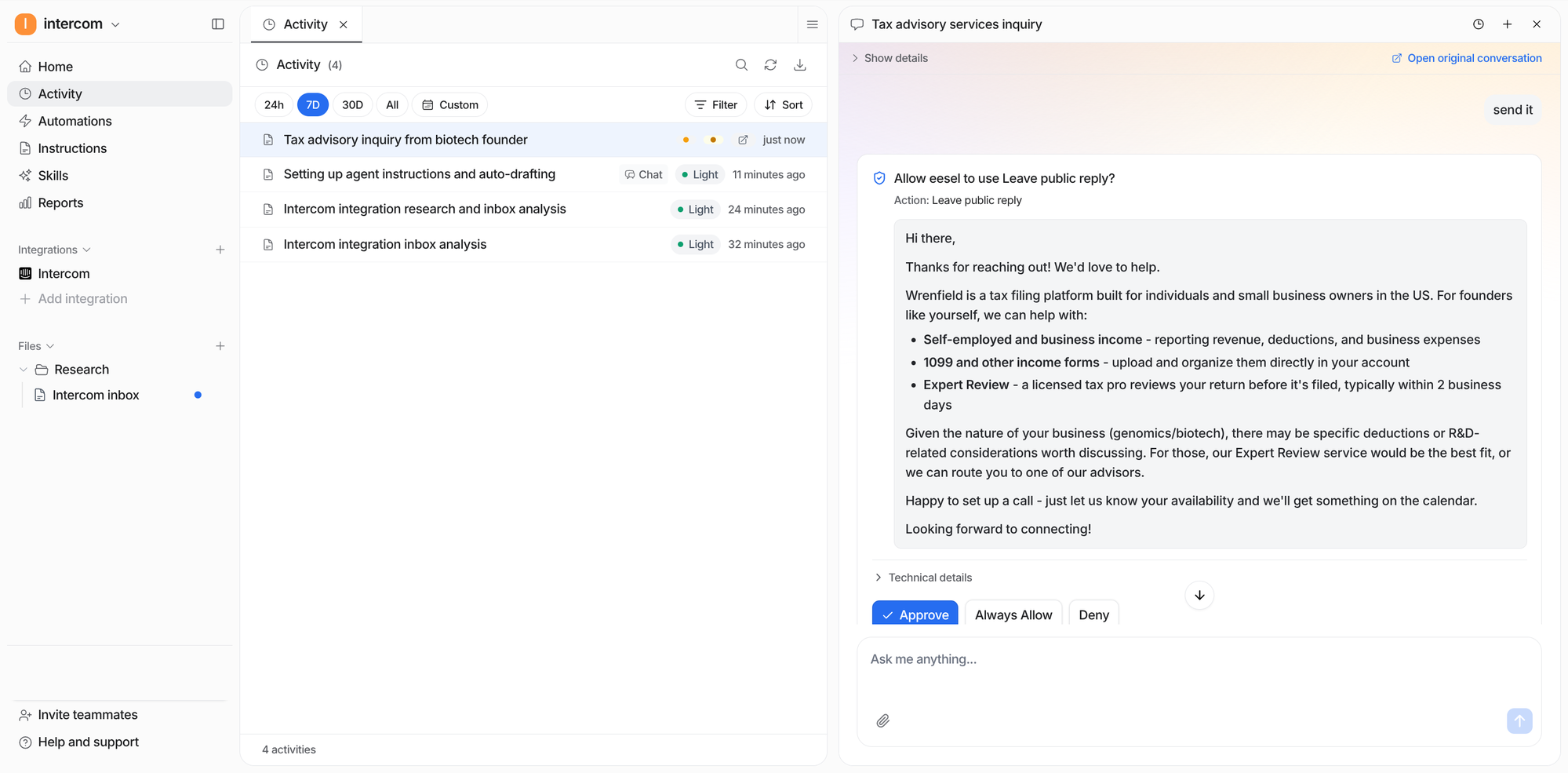Start a new conversation with plus icon

pos(1507,24)
